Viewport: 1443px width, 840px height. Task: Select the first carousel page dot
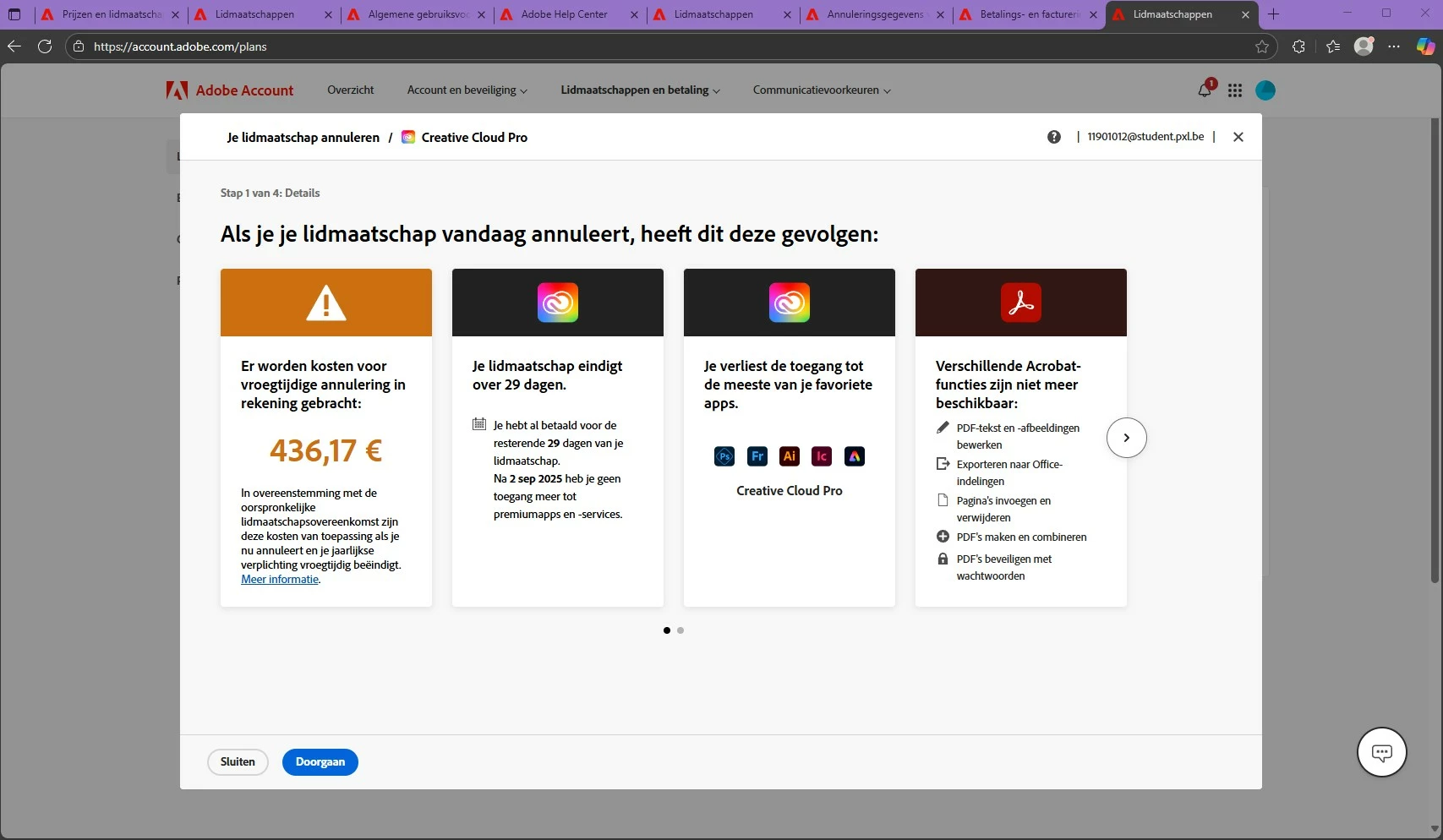coord(667,630)
